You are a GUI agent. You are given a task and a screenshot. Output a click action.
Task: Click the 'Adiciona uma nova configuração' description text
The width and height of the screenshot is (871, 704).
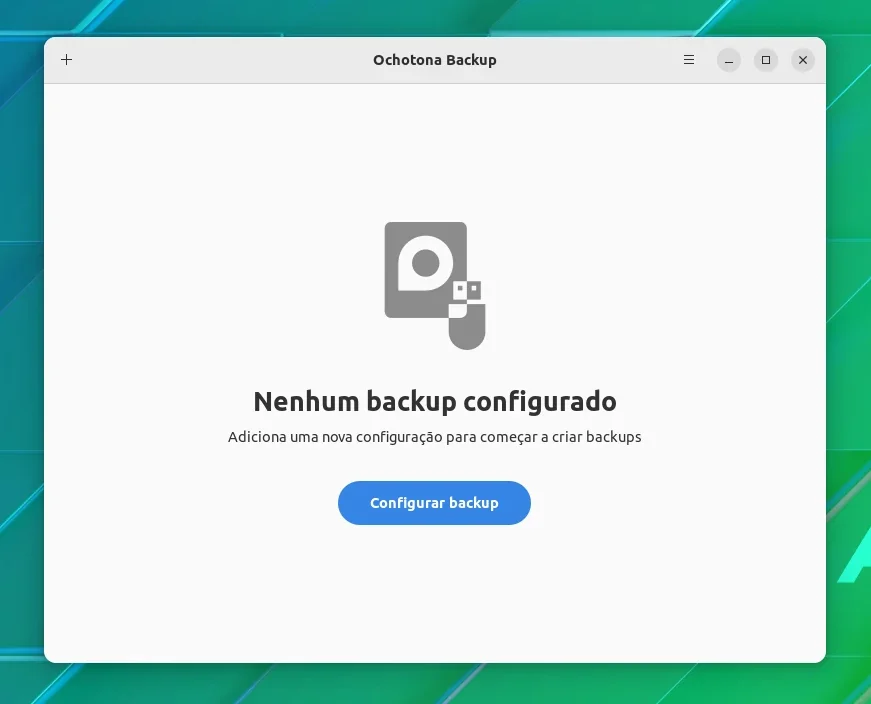pyautogui.click(x=435, y=437)
